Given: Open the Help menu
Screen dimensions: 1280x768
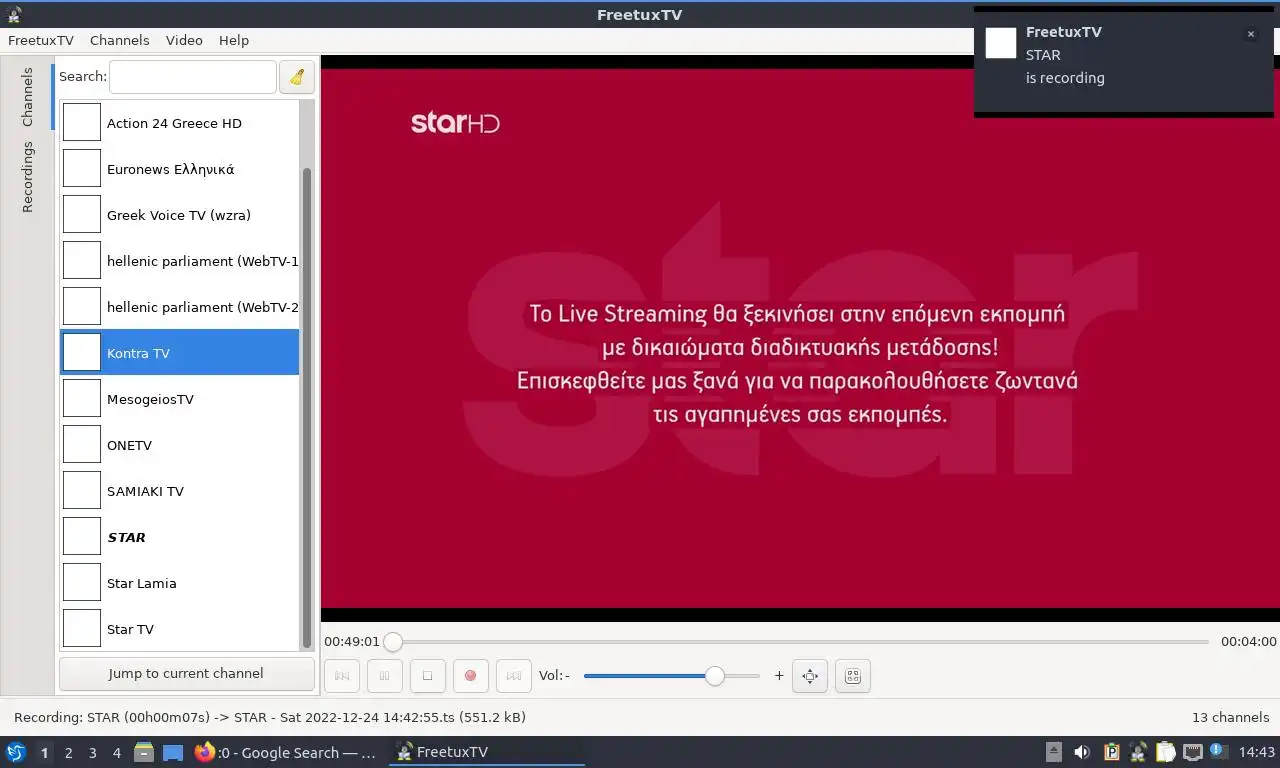Looking at the screenshot, I should [x=234, y=40].
